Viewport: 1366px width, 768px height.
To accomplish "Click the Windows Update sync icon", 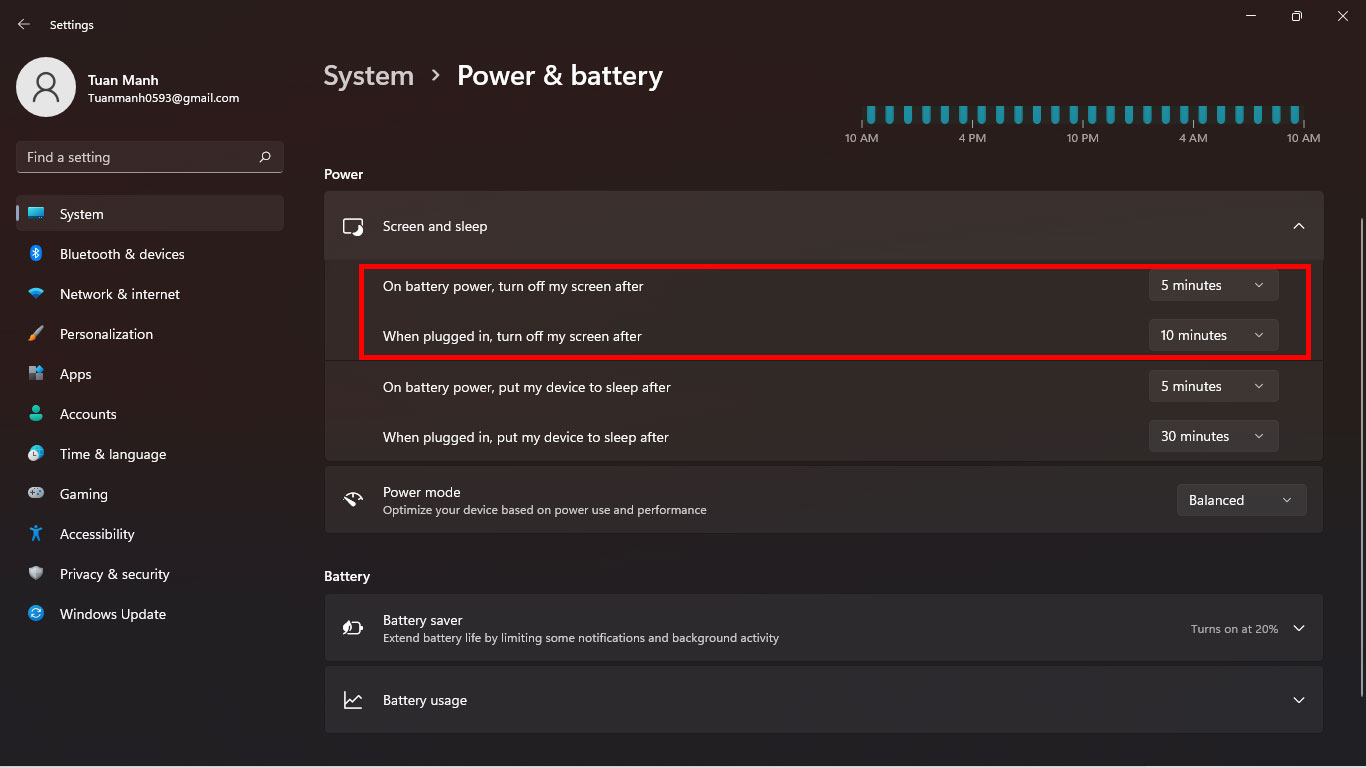I will [x=36, y=614].
